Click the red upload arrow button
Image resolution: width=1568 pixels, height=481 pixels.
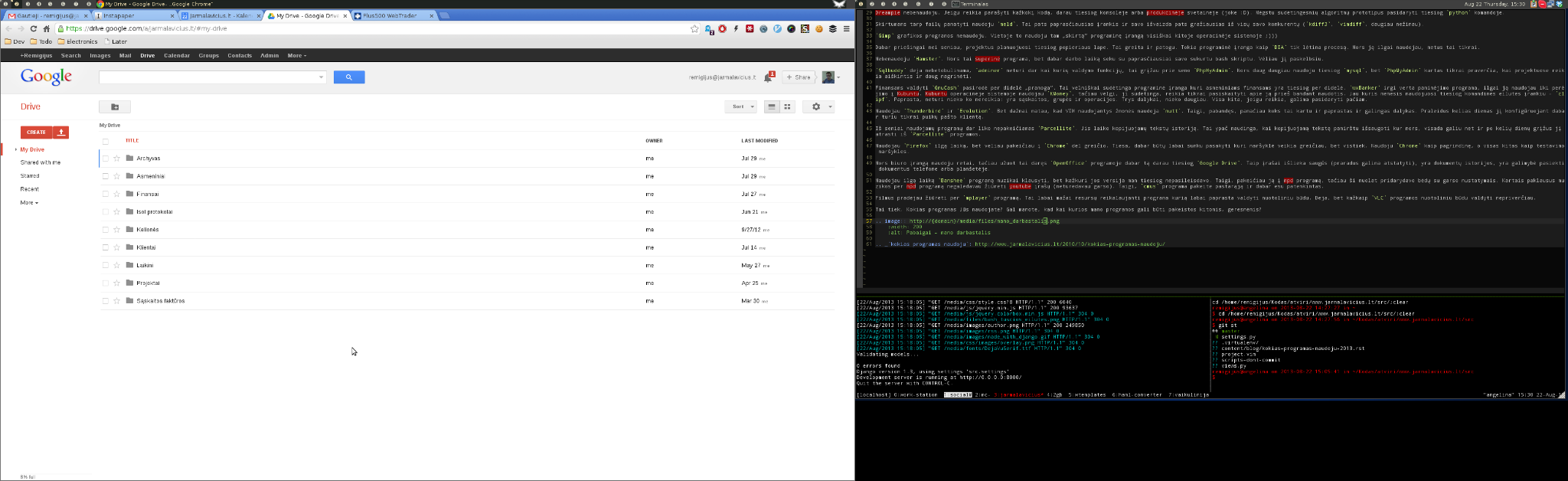pos(61,132)
